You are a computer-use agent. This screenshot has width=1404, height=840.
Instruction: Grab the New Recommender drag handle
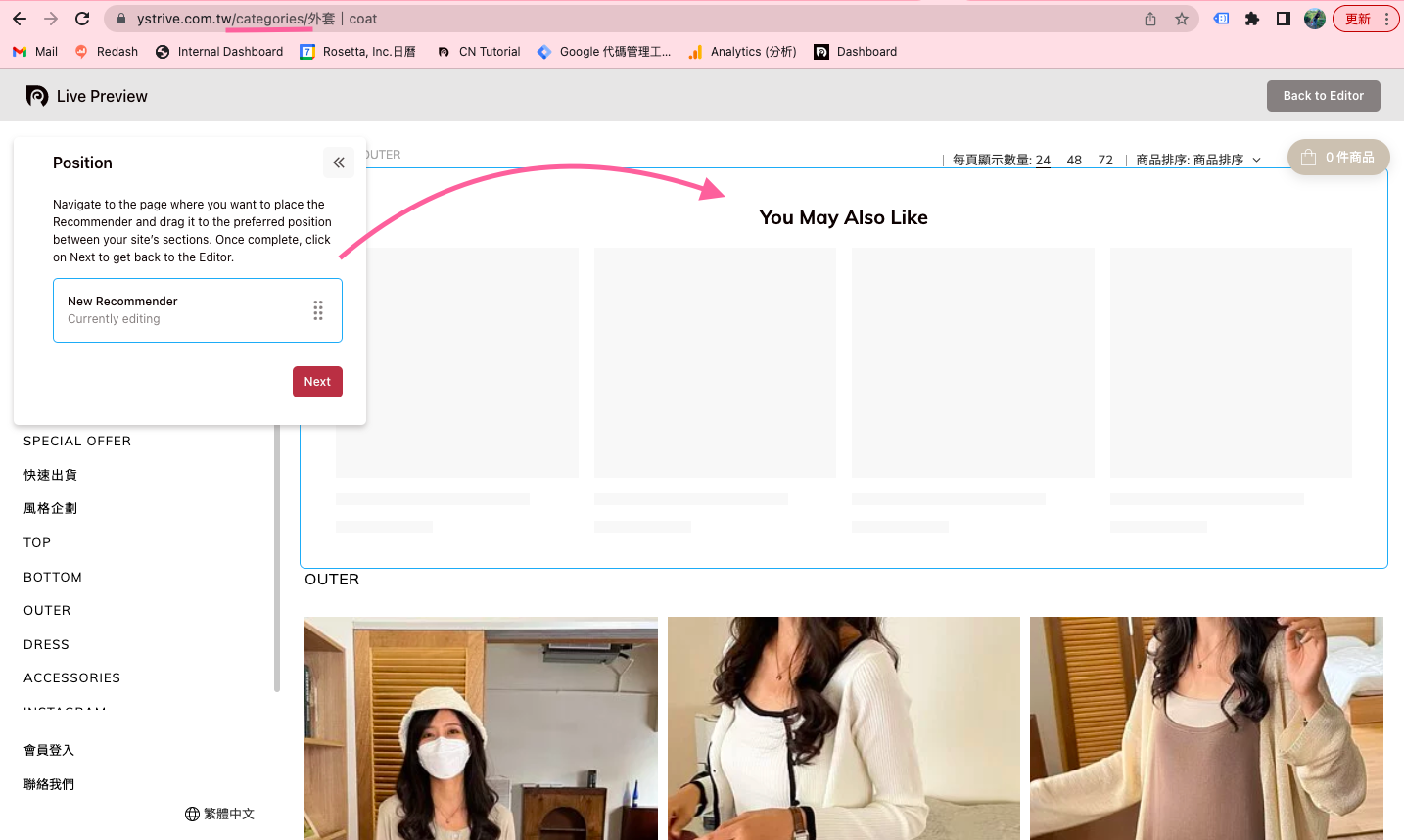[x=318, y=310]
